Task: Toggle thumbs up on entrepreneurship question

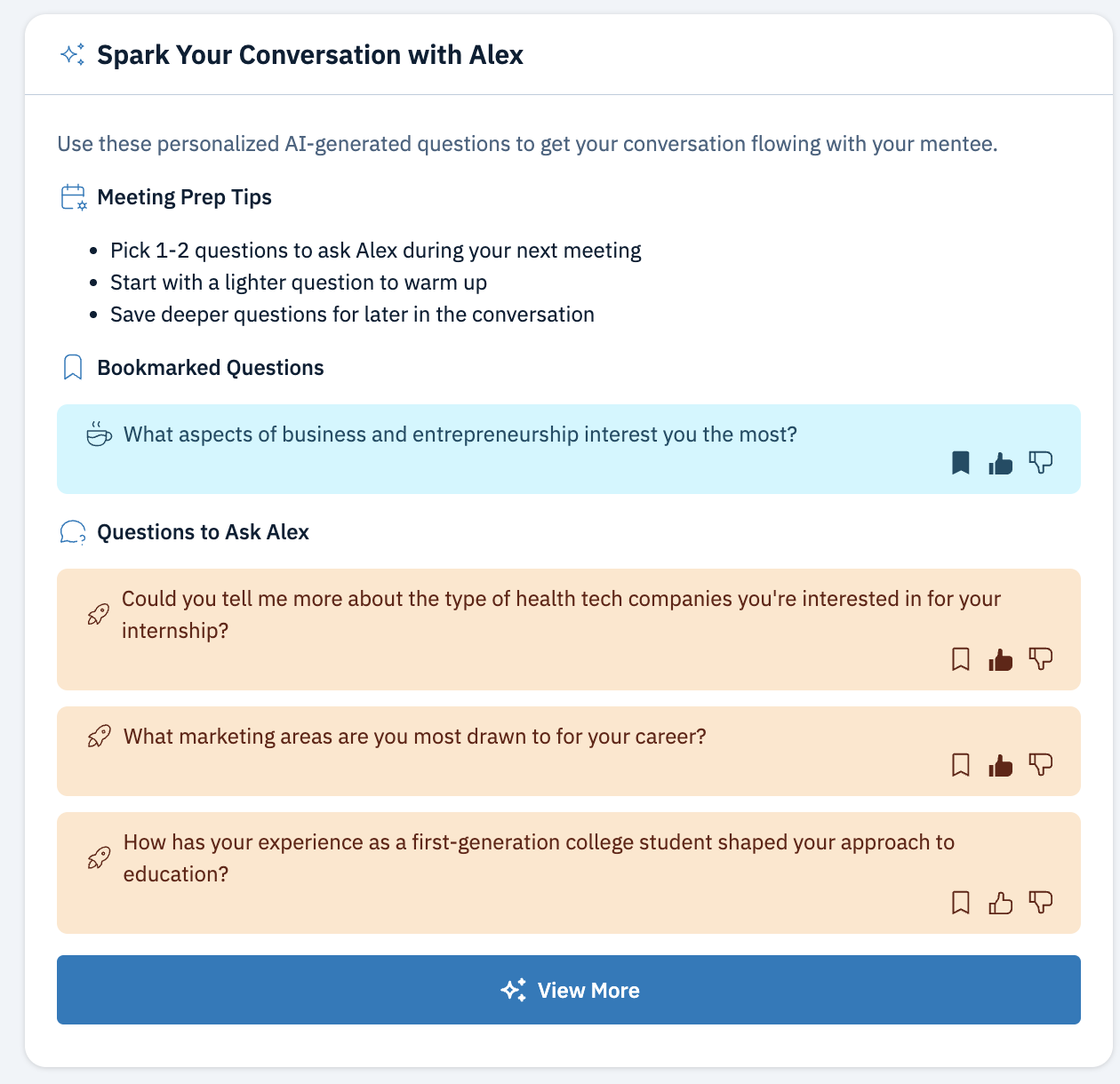Action: pos(1001,463)
